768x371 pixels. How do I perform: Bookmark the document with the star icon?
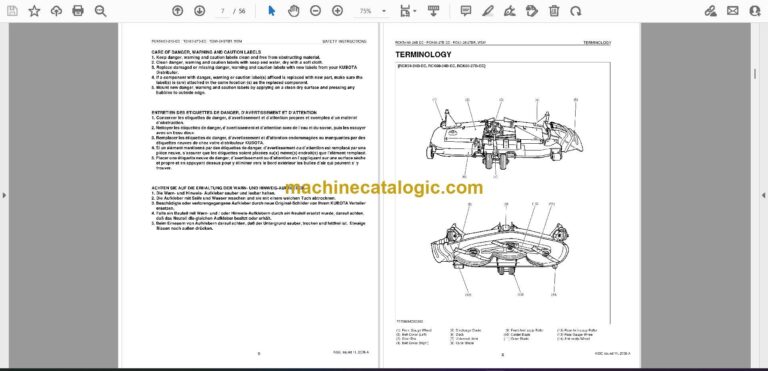click(34, 11)
